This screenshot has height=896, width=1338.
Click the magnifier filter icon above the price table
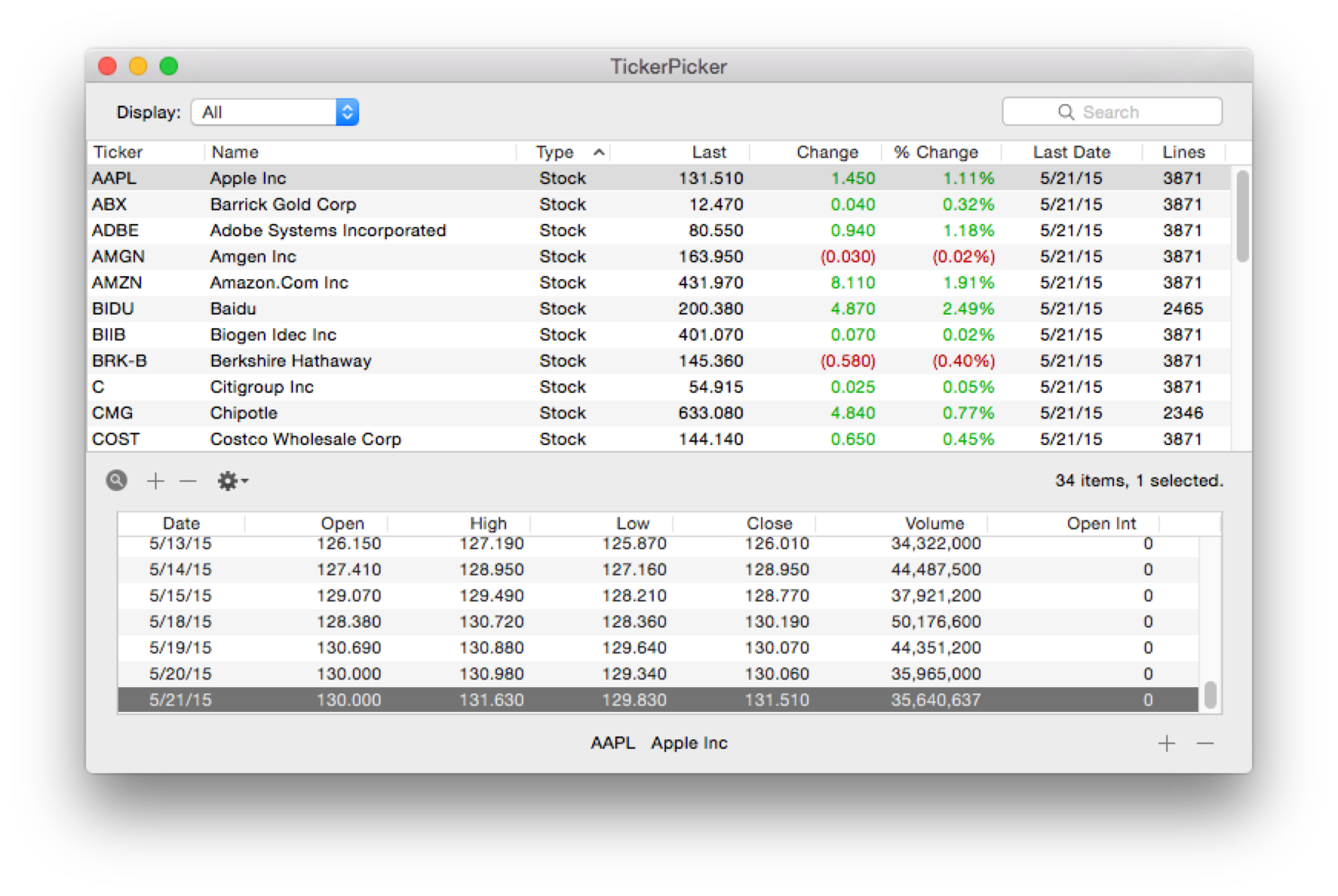coord(116,480)
